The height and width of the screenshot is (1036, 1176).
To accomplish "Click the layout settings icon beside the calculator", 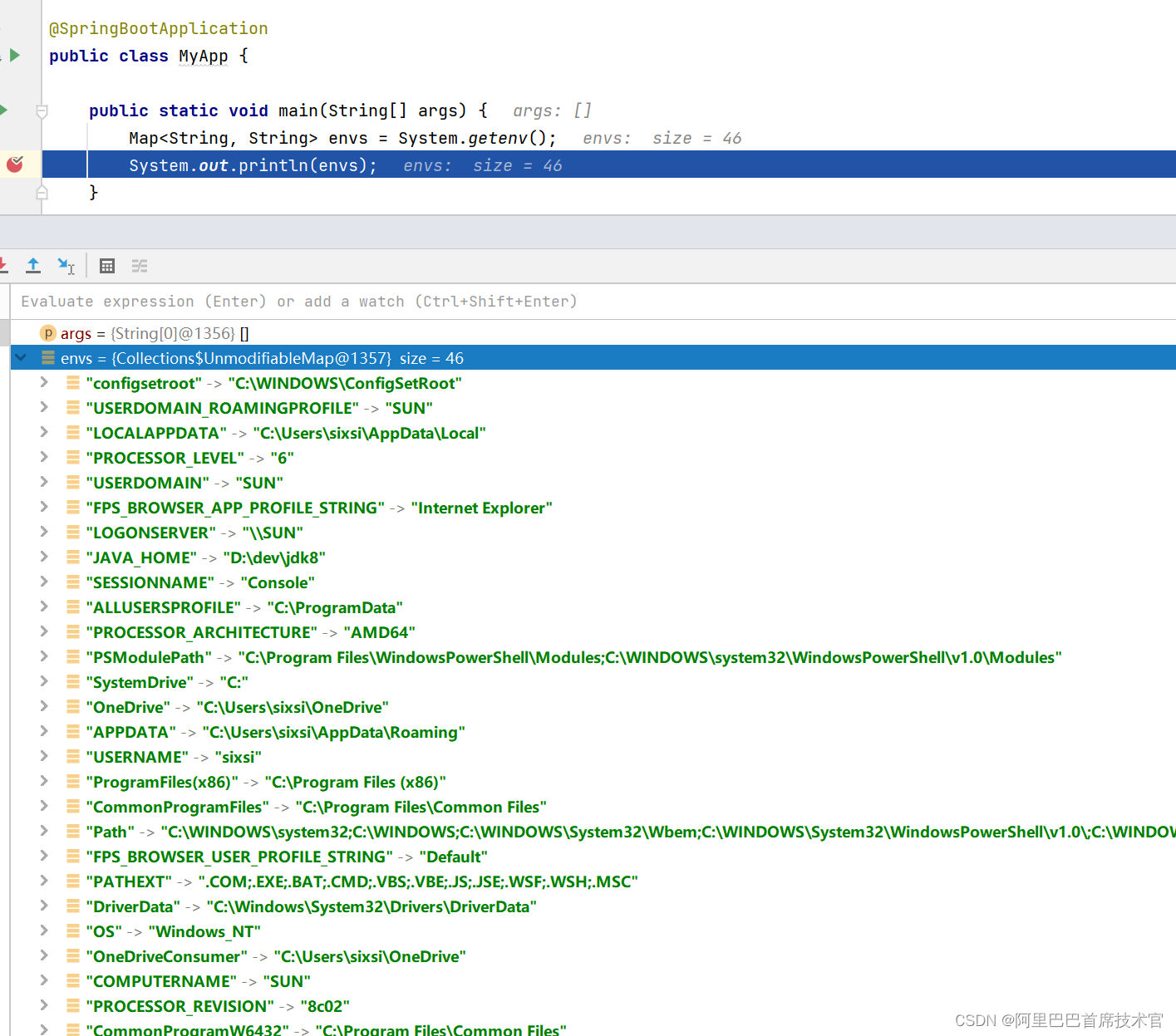I will tap(139, 266).
